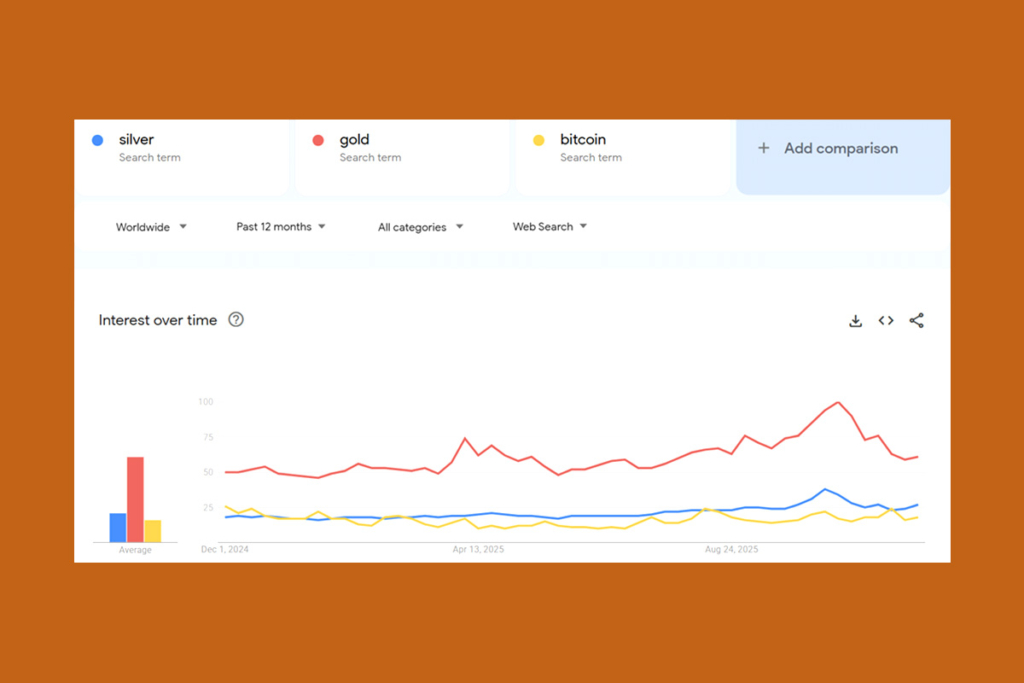Click the Interest over time heading
Screen dimensions: 1024x683
157,320
